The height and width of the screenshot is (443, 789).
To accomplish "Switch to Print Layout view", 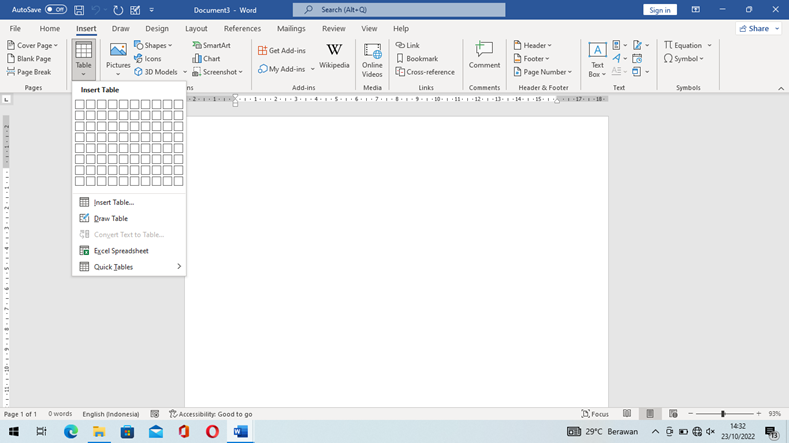I will click(x=650, y=414).
